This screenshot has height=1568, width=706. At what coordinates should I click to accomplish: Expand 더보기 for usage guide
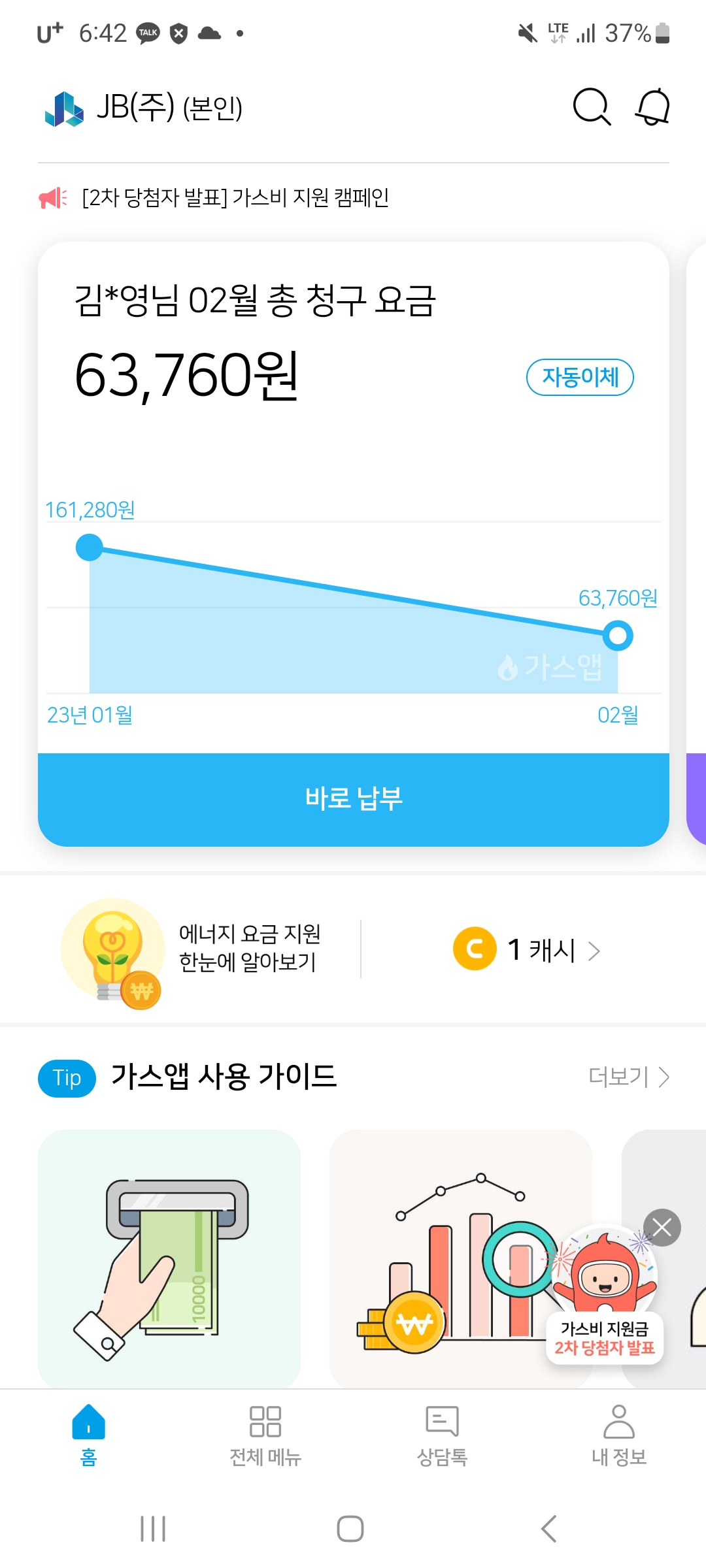pyautogui.click(x=628, y=1077)
